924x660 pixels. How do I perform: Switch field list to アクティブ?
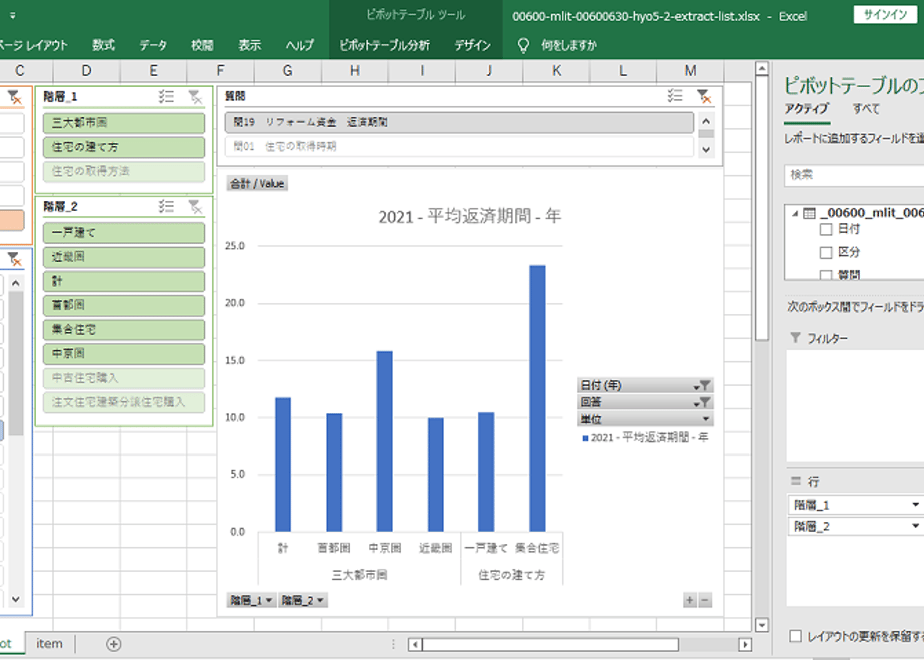(x=807, y=108)
